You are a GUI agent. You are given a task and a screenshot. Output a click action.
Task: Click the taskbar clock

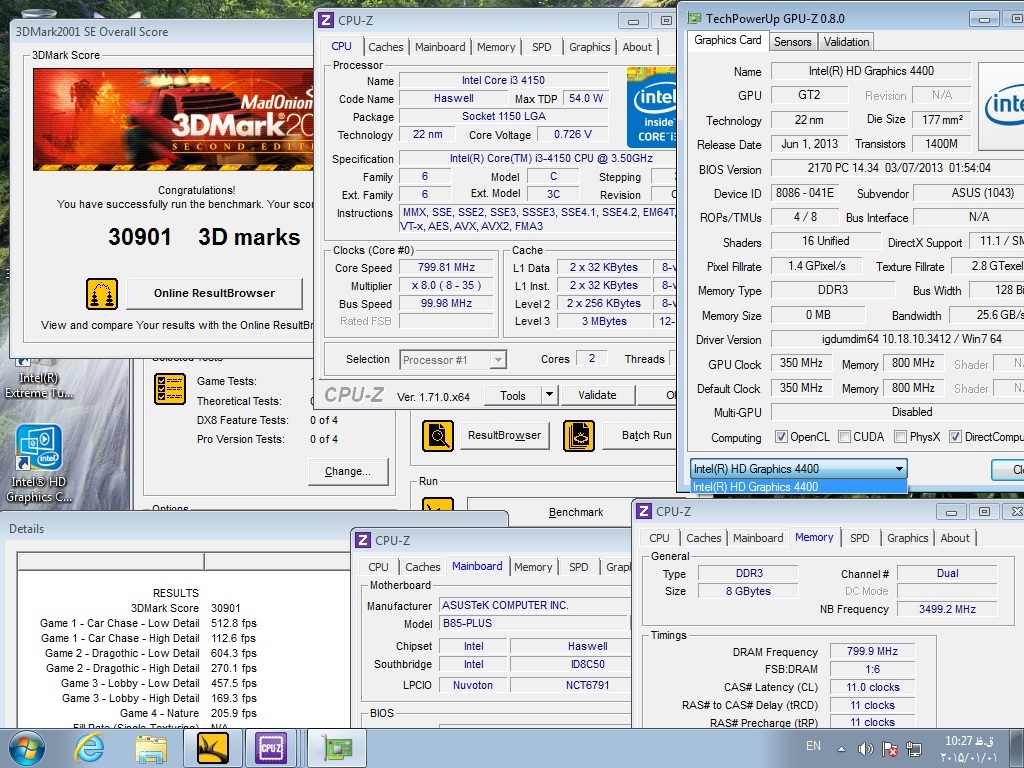969,749
